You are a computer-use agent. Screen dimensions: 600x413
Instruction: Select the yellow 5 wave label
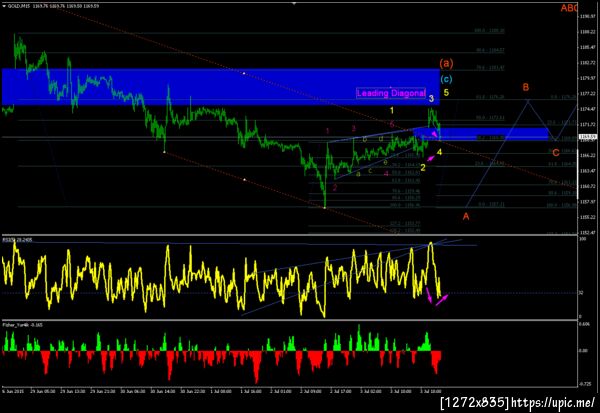[x=446, y=92]
